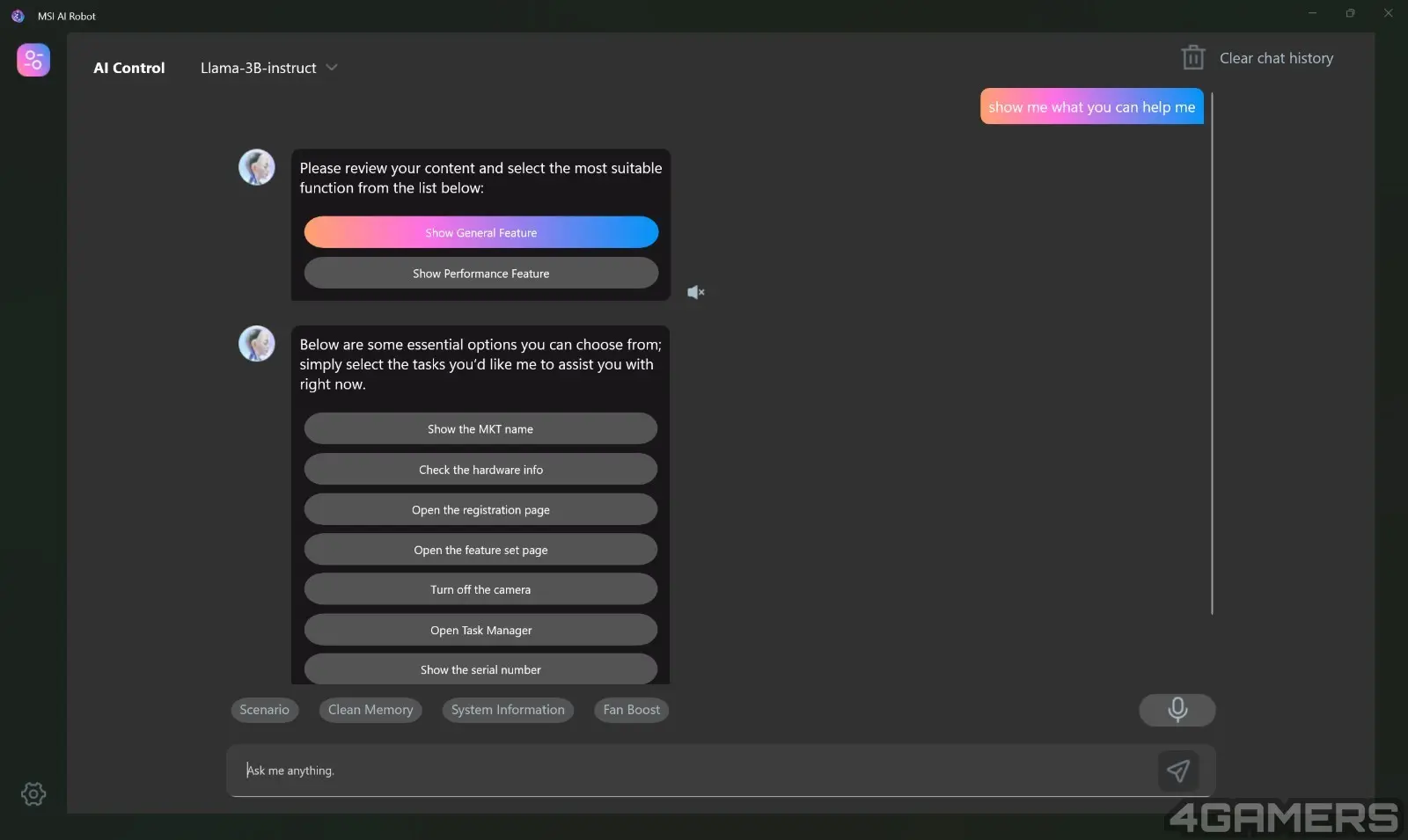
Task: Click the Scenario quick chip
Action: 265,710
